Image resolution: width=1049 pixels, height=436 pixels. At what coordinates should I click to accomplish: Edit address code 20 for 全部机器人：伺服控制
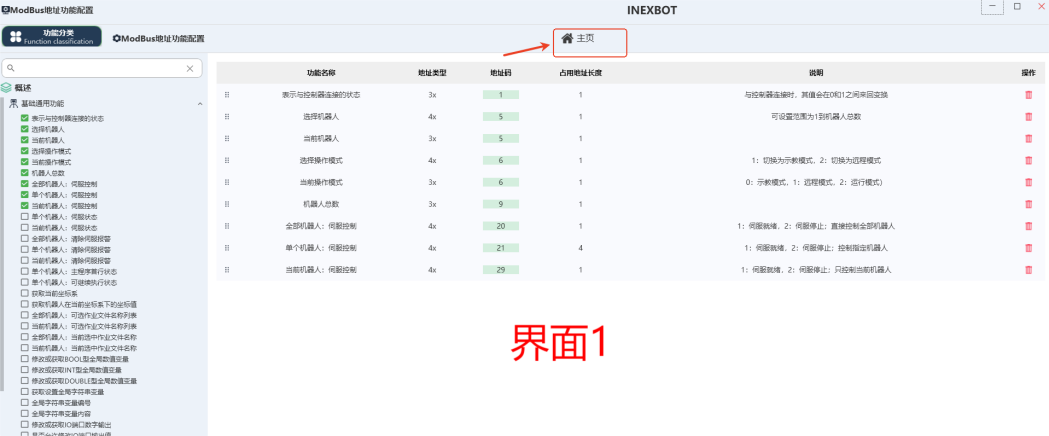[x=500, y=226]
